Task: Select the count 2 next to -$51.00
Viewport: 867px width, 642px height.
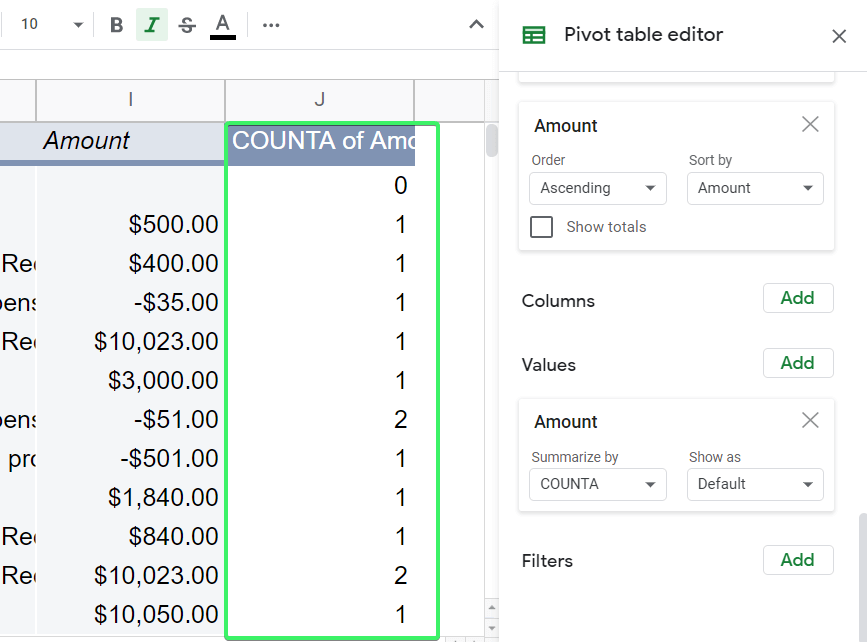Action: click(x=320, y=419)
